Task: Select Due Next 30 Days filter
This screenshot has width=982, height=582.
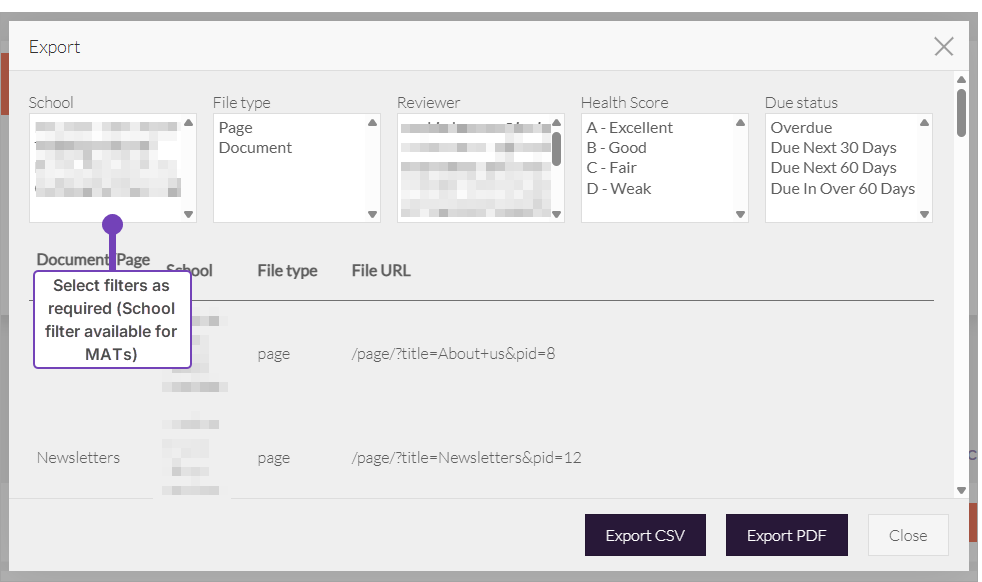Action: (x=833, y=147)
